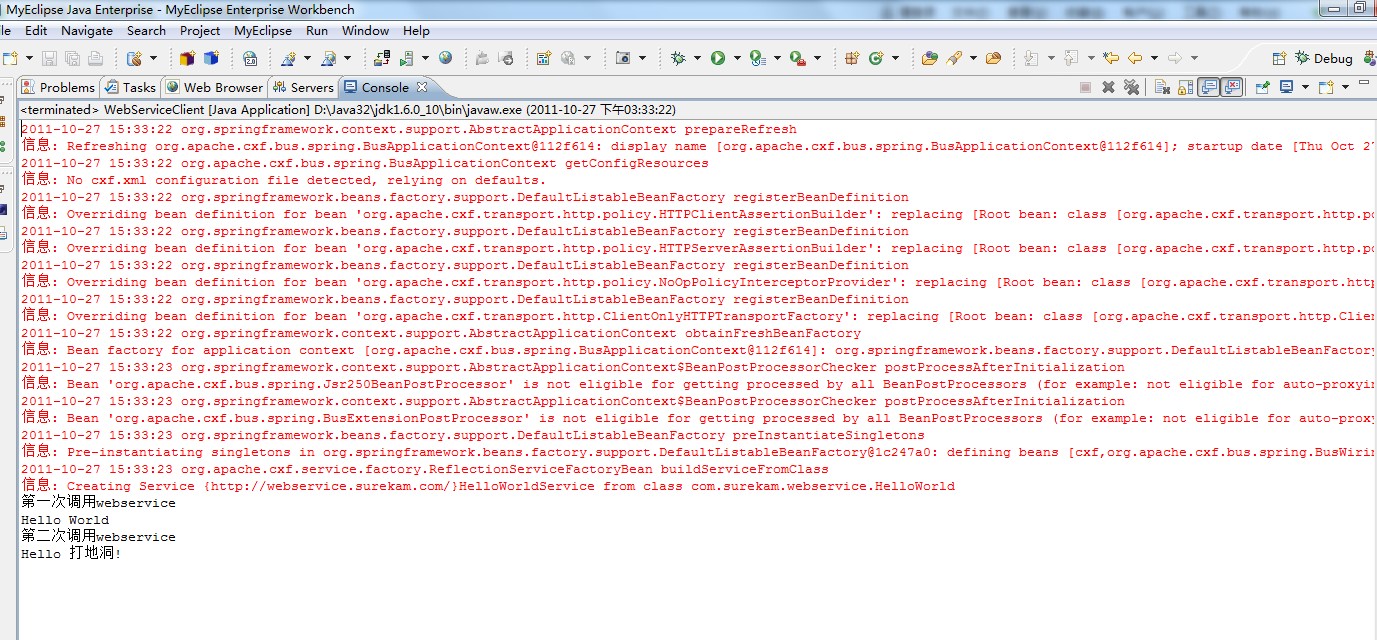Viewport: 1377px width, 640px height.
Task: Click the camera screenshot capture icon
Action: (622, 58)
